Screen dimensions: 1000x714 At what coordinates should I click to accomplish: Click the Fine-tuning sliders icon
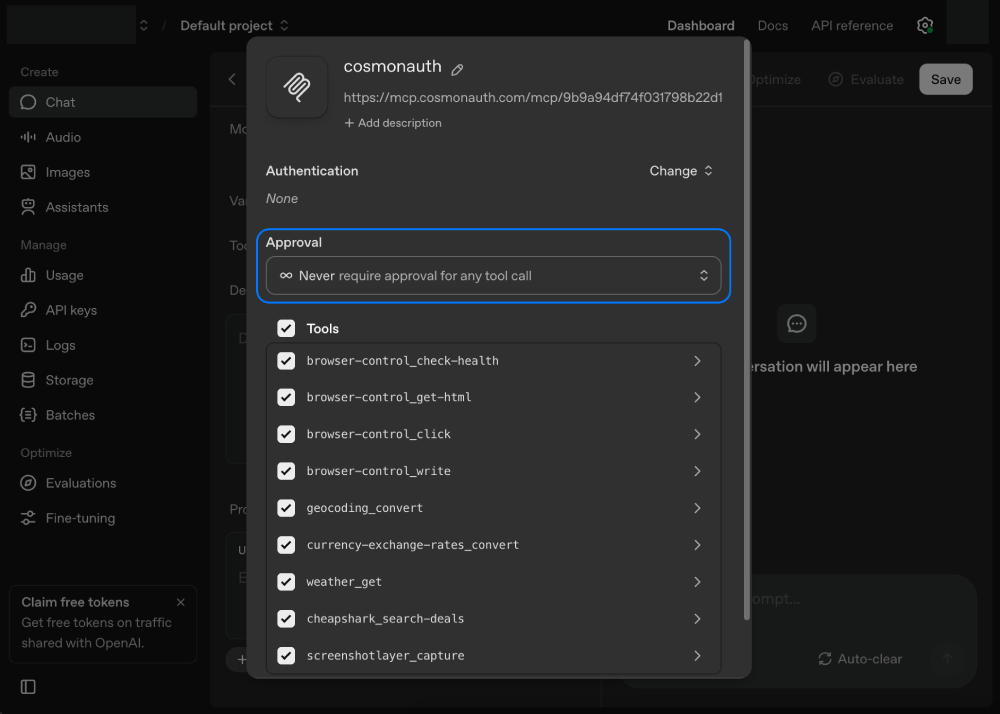[28, 518]
